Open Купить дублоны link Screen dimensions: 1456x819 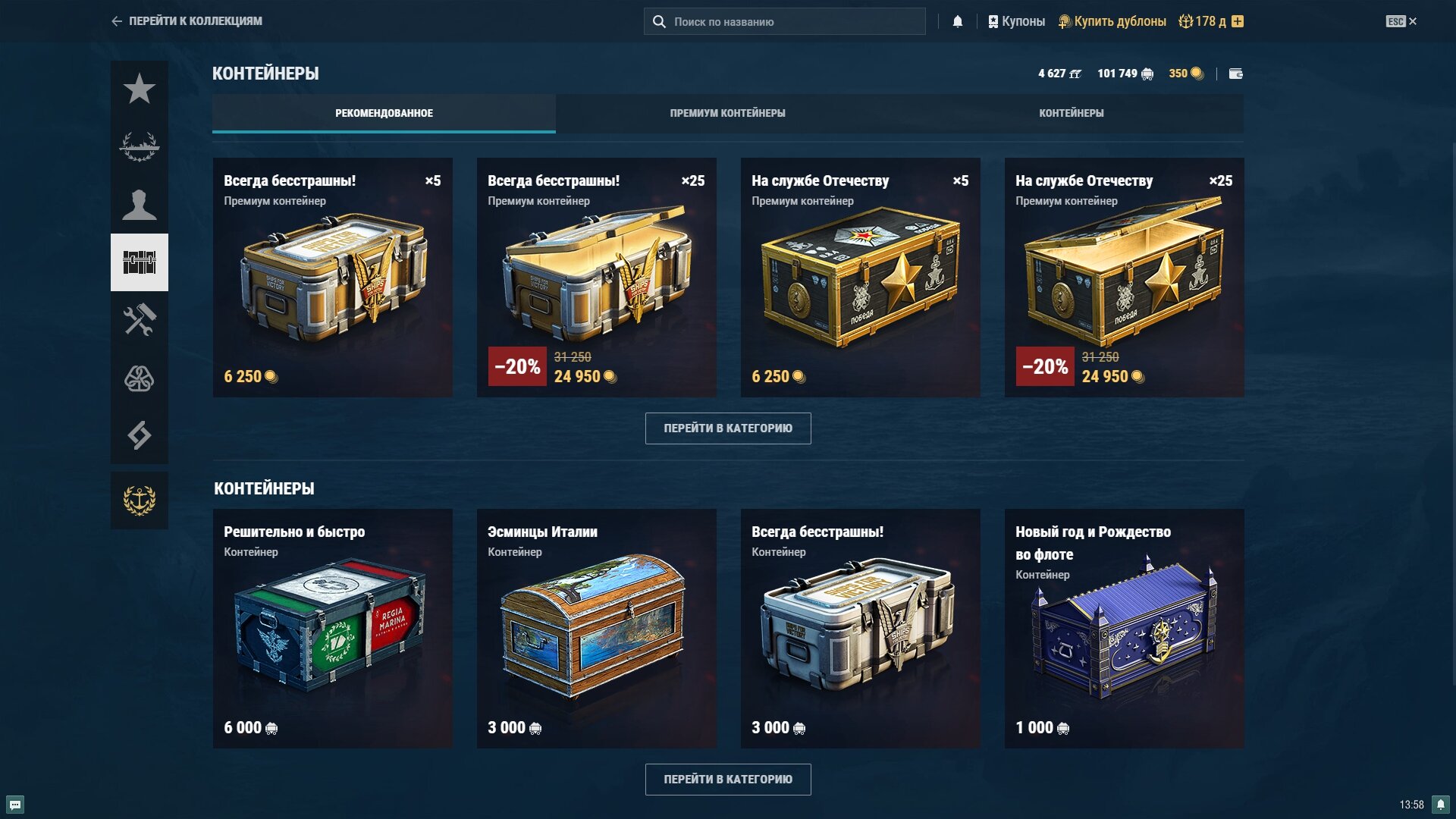pos(1112,21)
